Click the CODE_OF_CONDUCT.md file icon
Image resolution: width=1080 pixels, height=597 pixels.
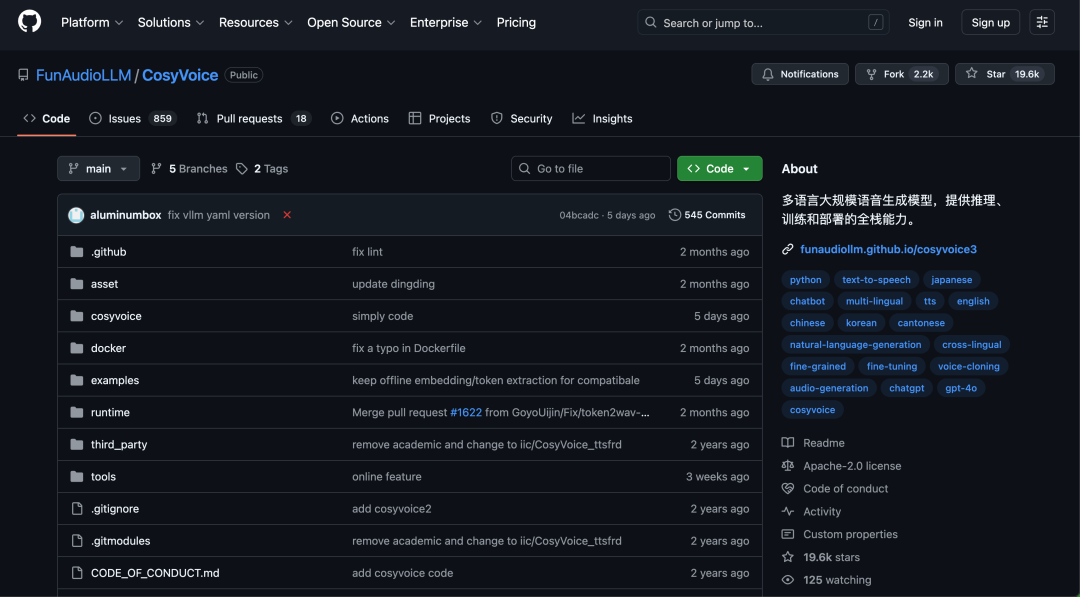tap(77, 573)
